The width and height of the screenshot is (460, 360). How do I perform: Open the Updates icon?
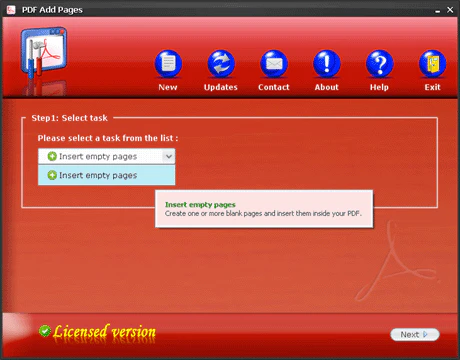[x=221, y=64]
